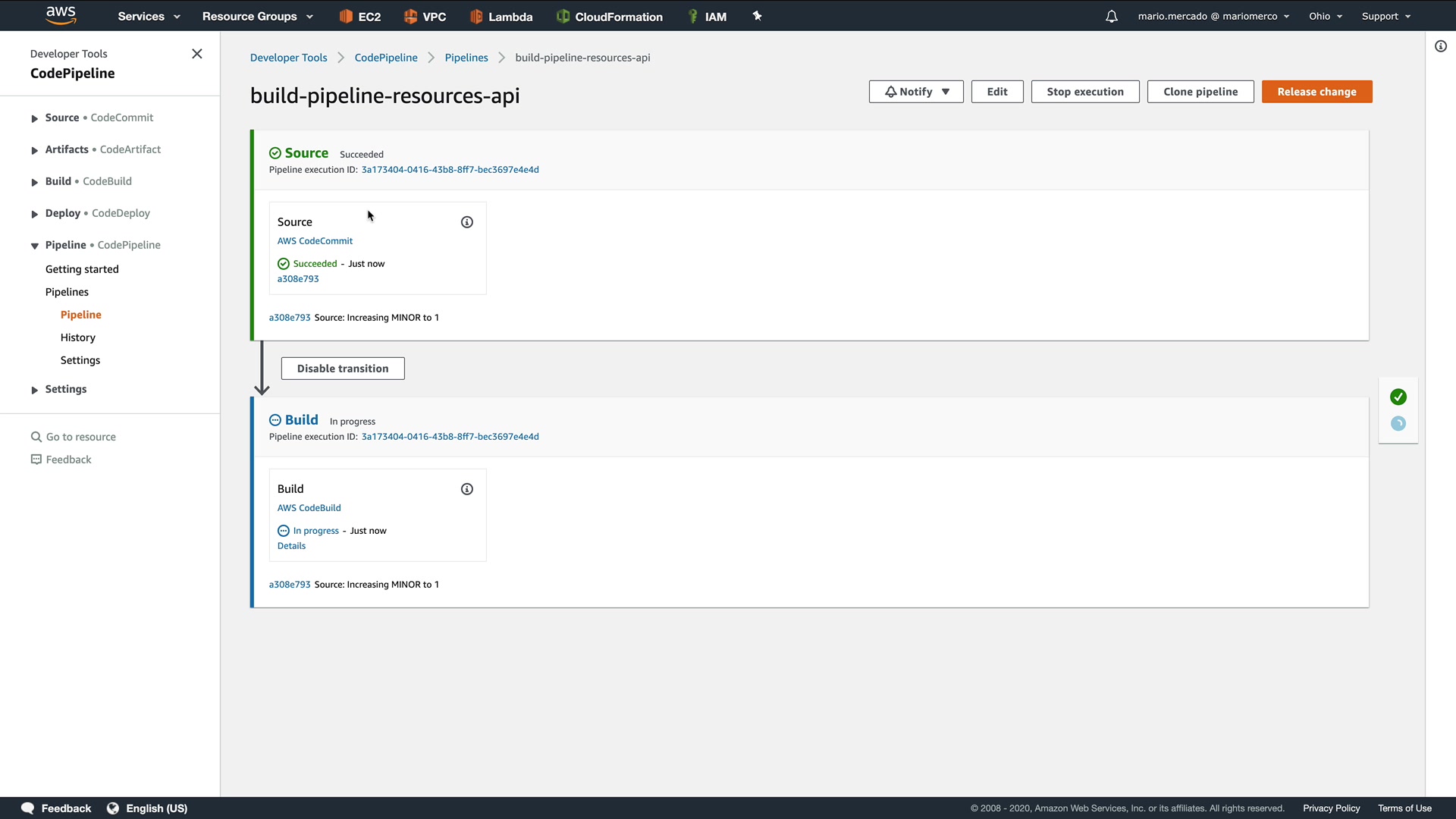Select History in sidebar
The width and height of the screenshot is (1456, 819).
click(x=78, y=337)
